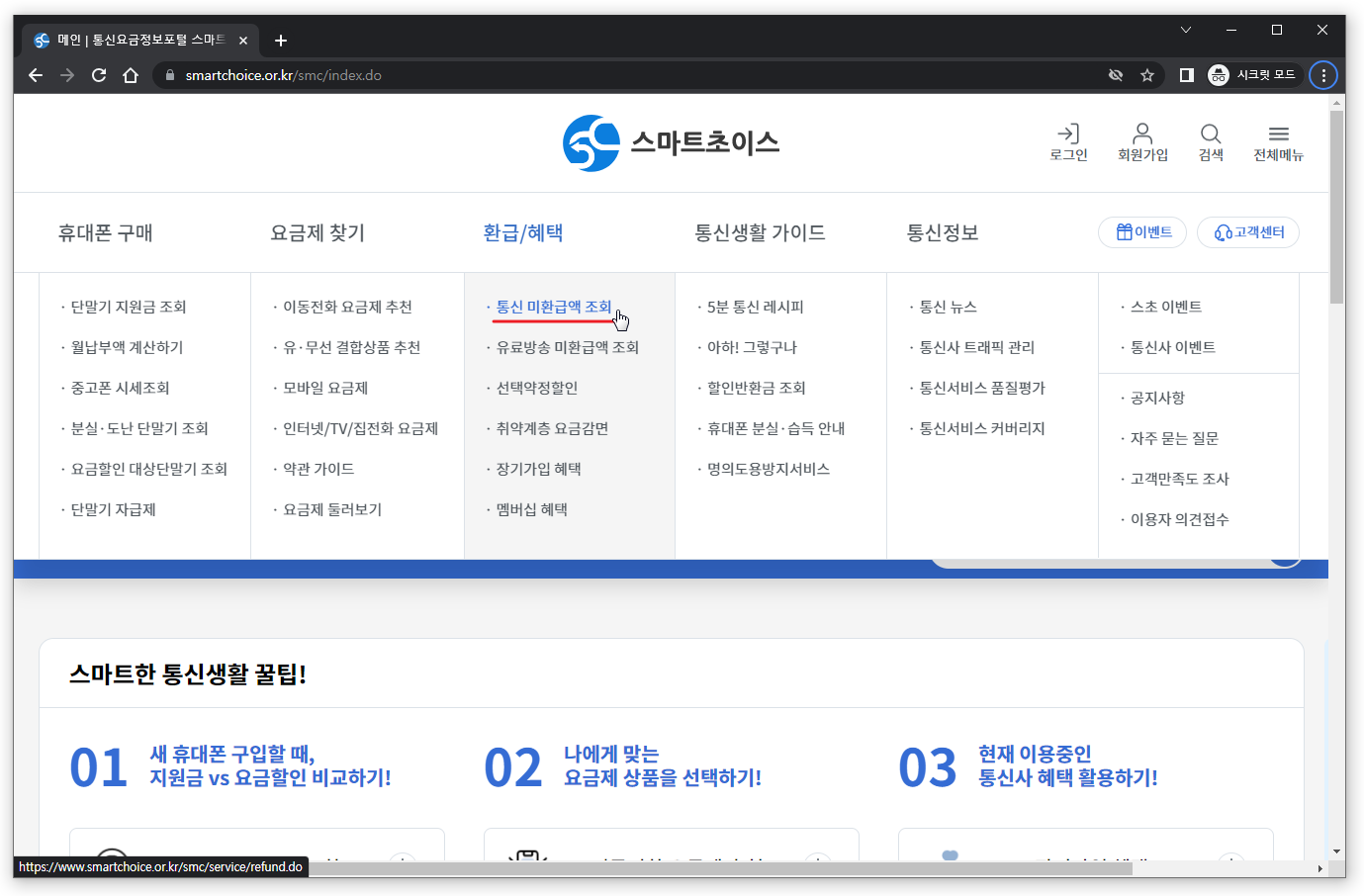Select 아하! 그렇구나
Screen dimensions: 1364x896
[752, 347]
